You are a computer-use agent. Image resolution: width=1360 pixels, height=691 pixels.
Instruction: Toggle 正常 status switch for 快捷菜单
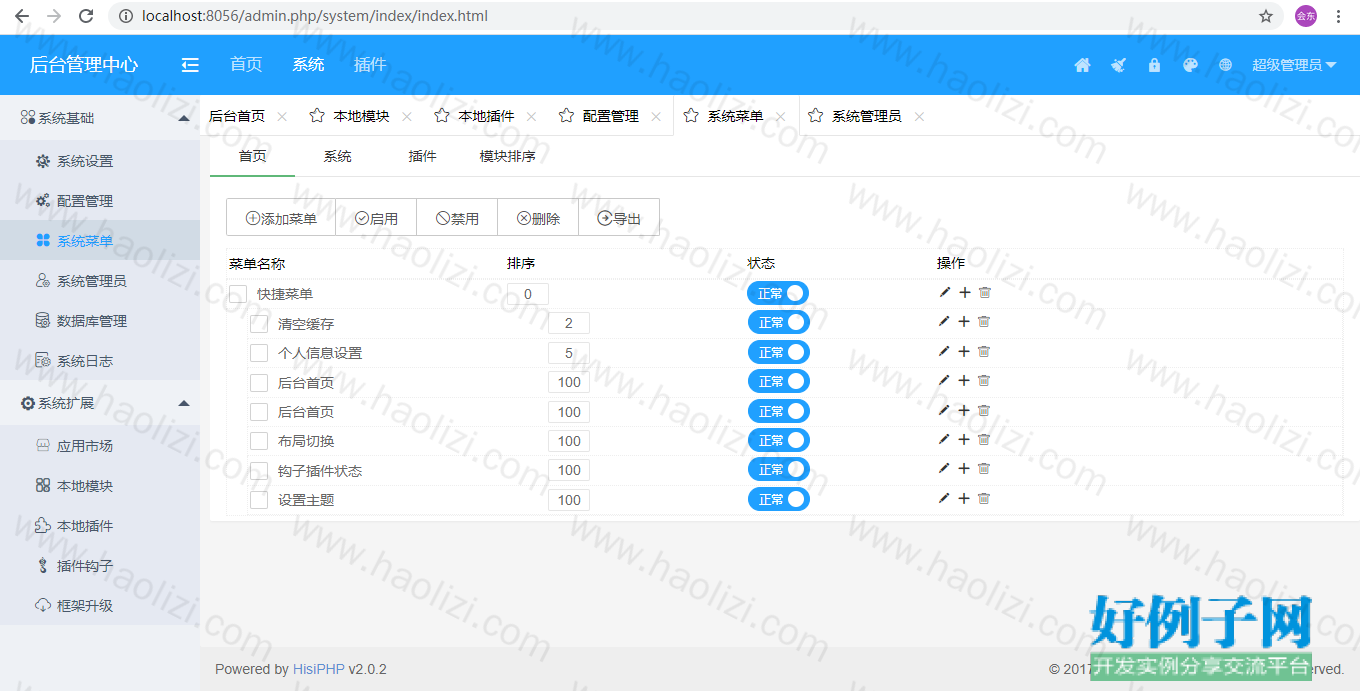pyautogui.click(x=778, y=293)
